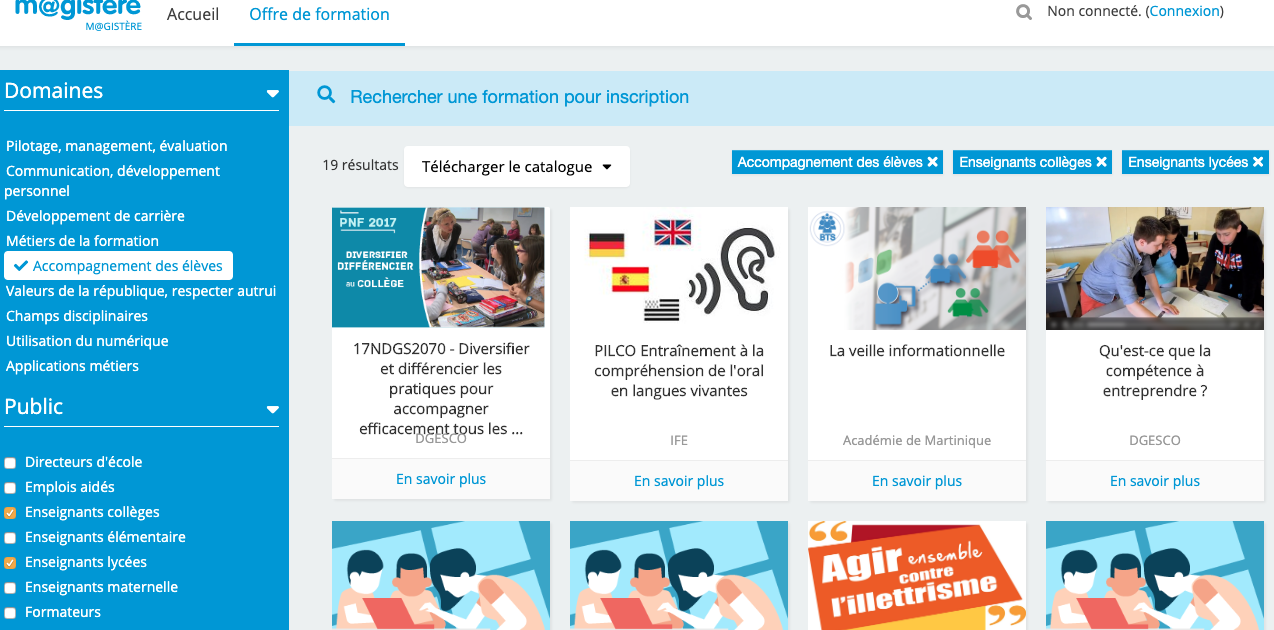Uncheck the Enseignants lycées checkbox
This screenshot has width=1274, height=630.
[x=10, y=563]
